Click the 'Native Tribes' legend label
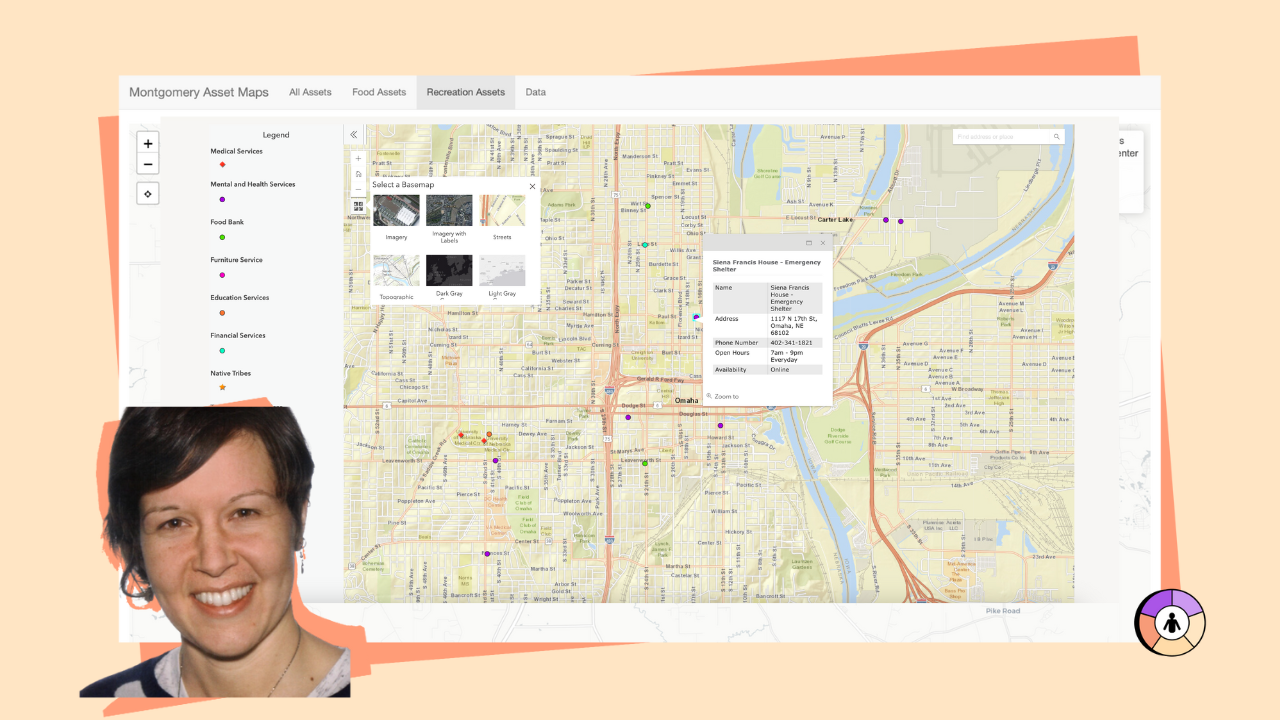 (x=230, y=373)
